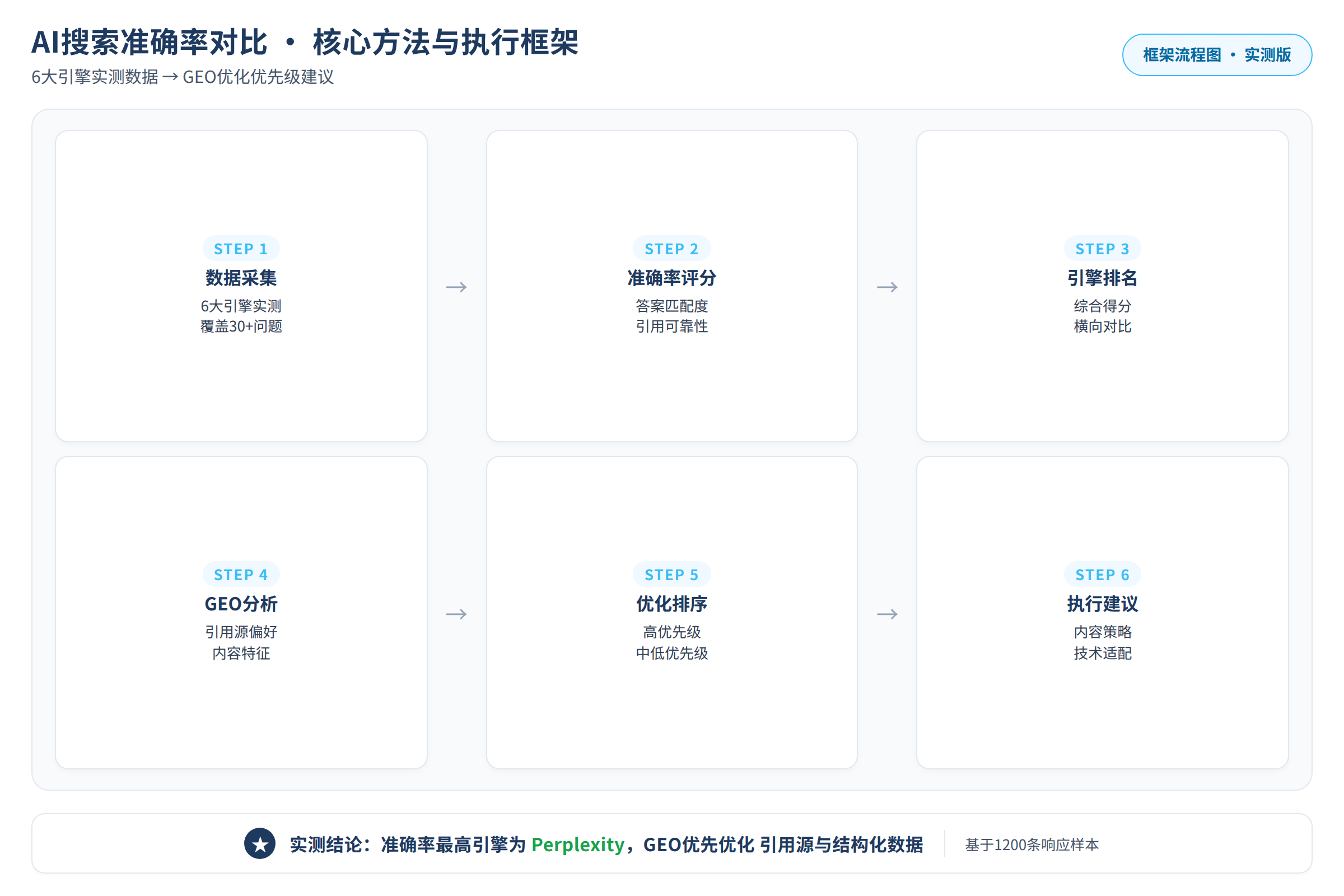Click the arrow between GEO分析 and 优化排序
Screen dimensions: 1344x896
click(456, 614)
